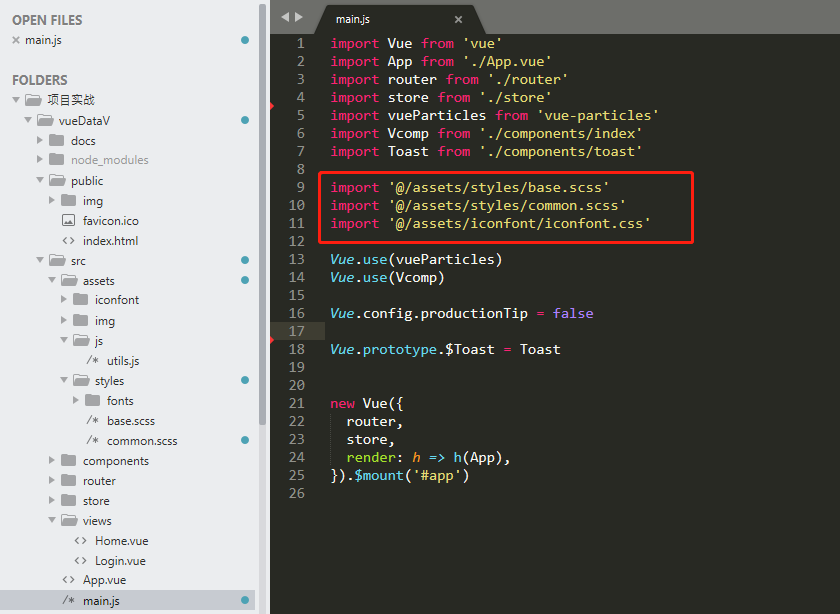Open App.vue in the src folder
The width and height of the screenshot is (840, 614).
point(104,580)
